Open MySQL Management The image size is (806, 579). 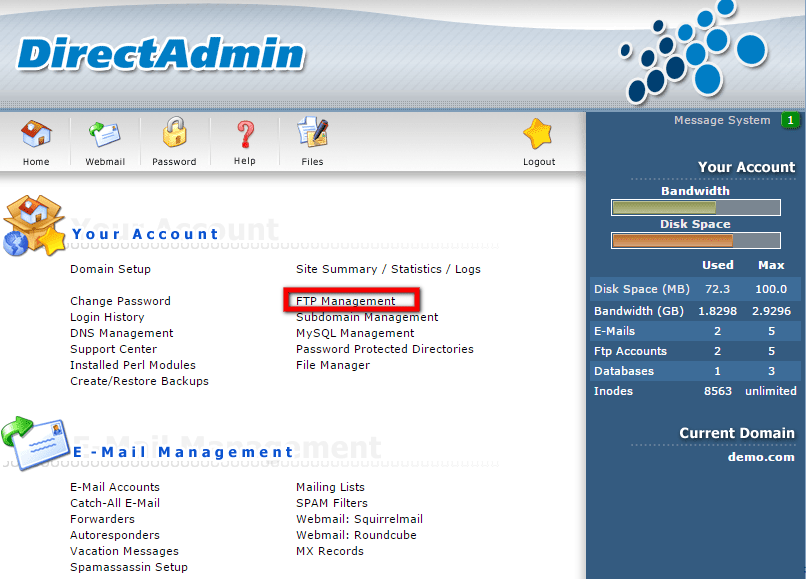pos(354,333)
